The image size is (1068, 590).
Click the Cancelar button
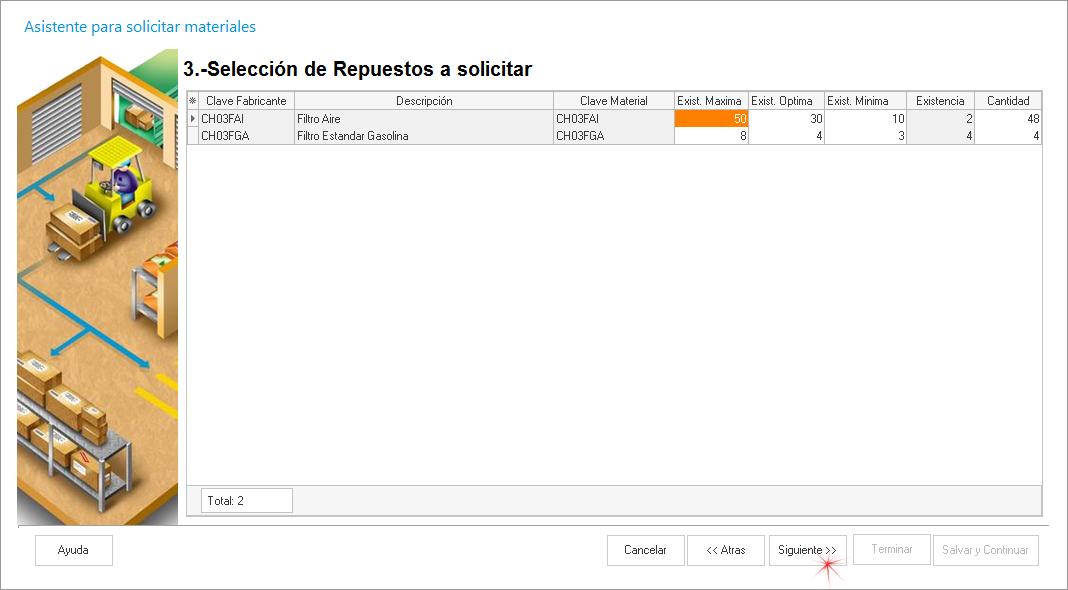[x=645, y=550]
